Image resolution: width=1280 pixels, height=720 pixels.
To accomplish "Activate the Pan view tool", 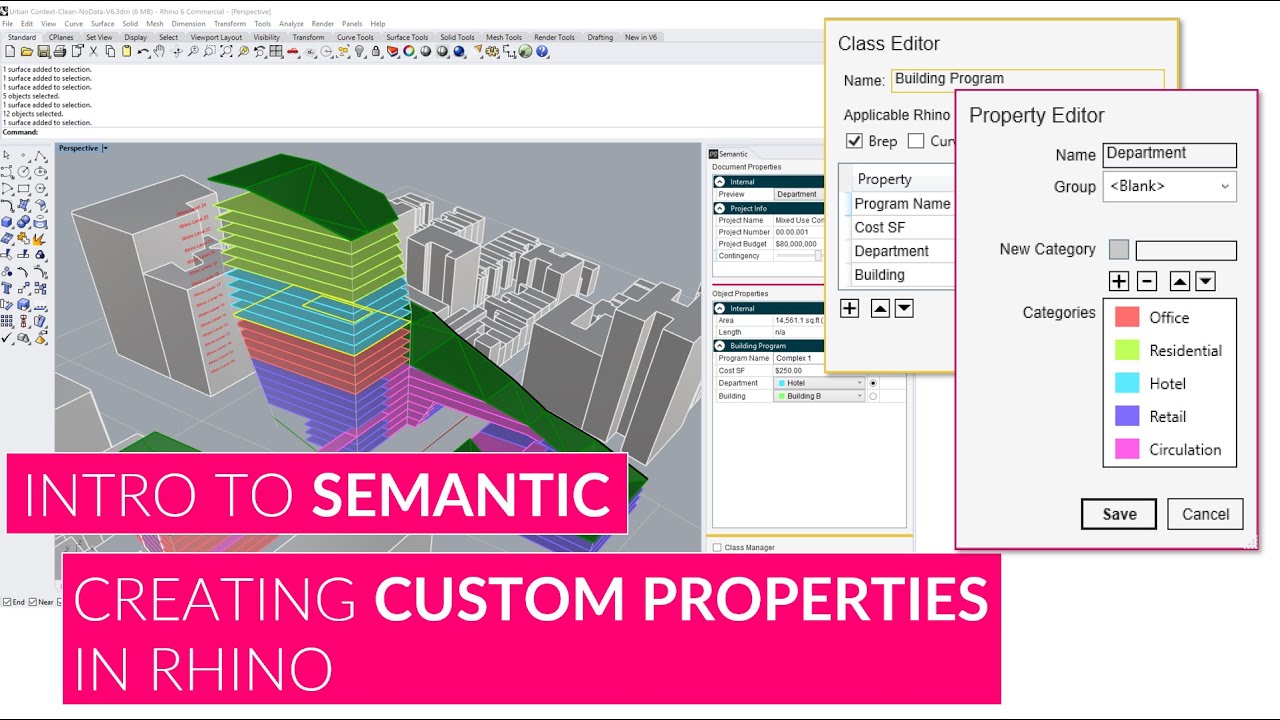I will [x=159, y=51].
